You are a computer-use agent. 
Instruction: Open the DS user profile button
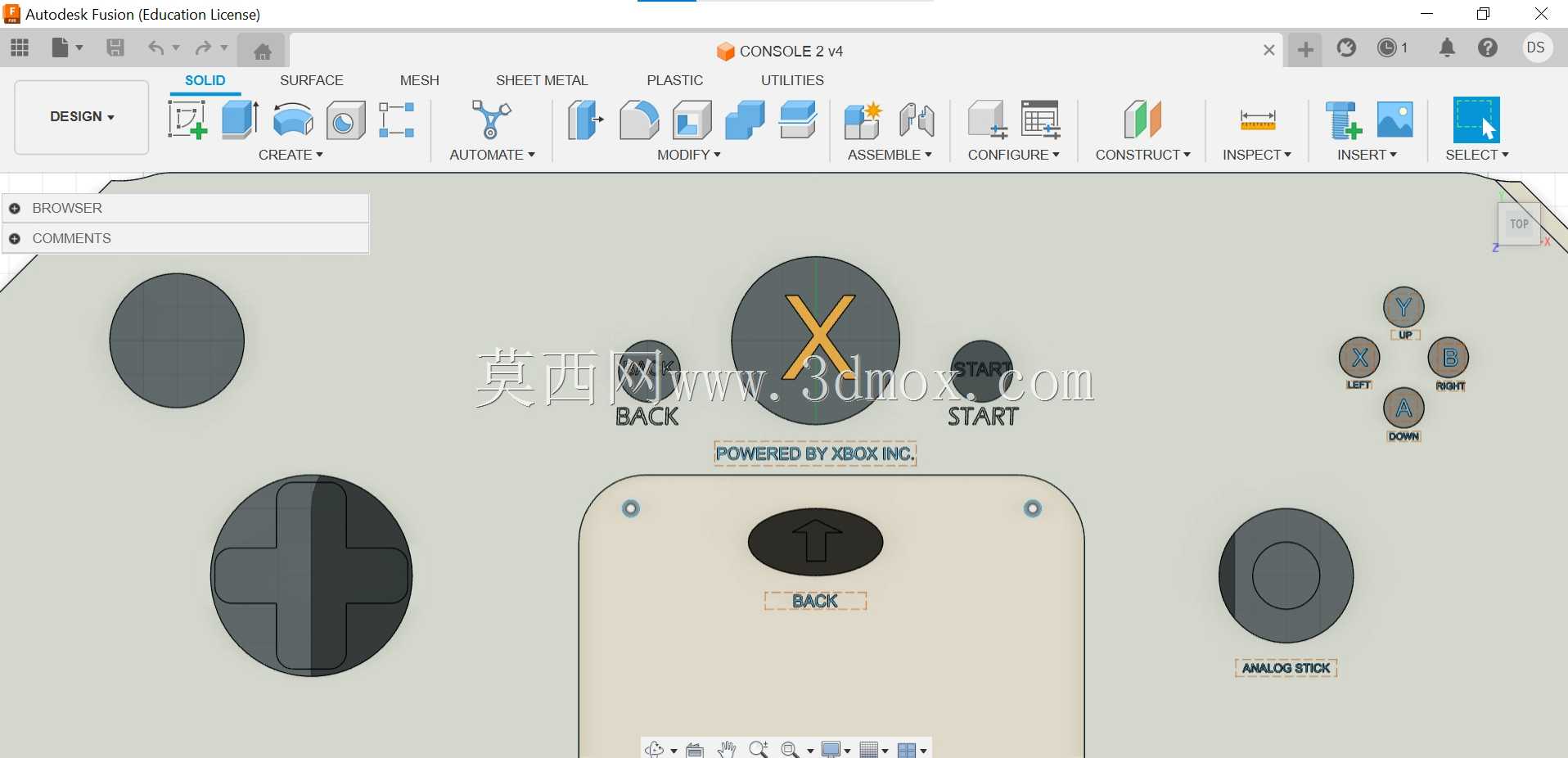pos(1536,47)
